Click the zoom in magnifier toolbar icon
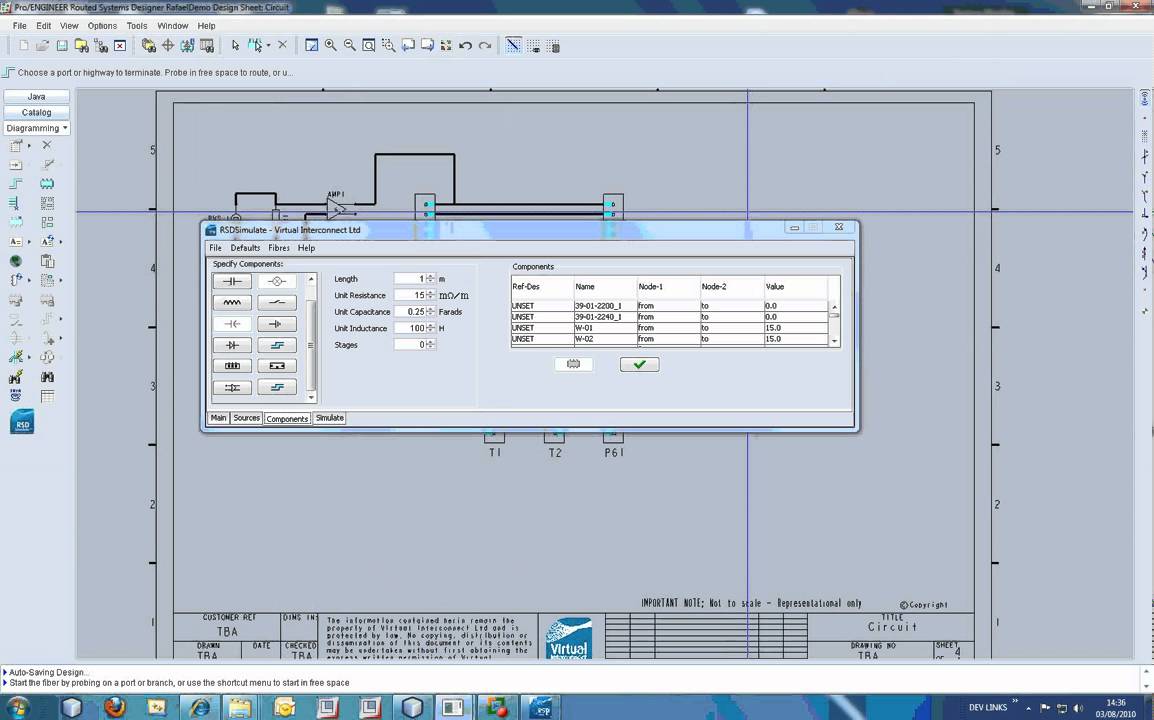Image resolution: width=1154 pixels, height=720 pixels. point(330,46)
